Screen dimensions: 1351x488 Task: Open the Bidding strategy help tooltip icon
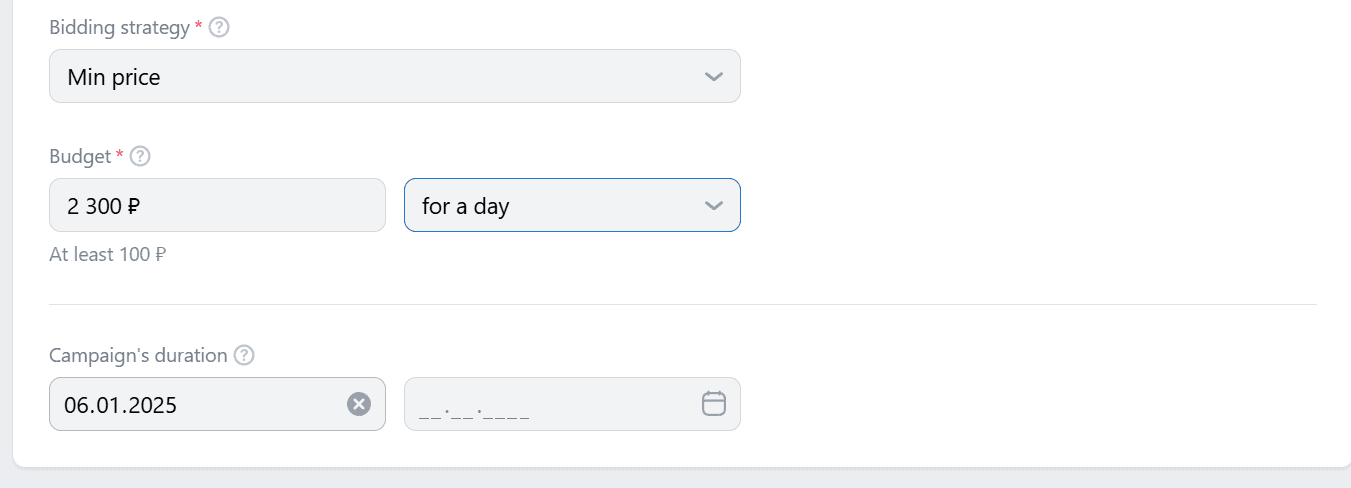point(219,27)
